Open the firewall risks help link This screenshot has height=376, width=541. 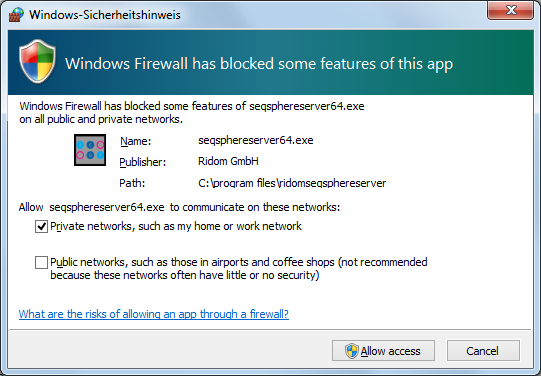point(154,314)
